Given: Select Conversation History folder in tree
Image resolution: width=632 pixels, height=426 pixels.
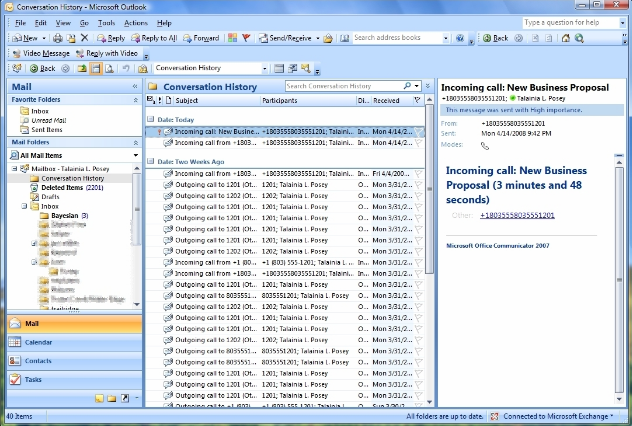Looking at the screenshot, I should click(x=73, y=178).
